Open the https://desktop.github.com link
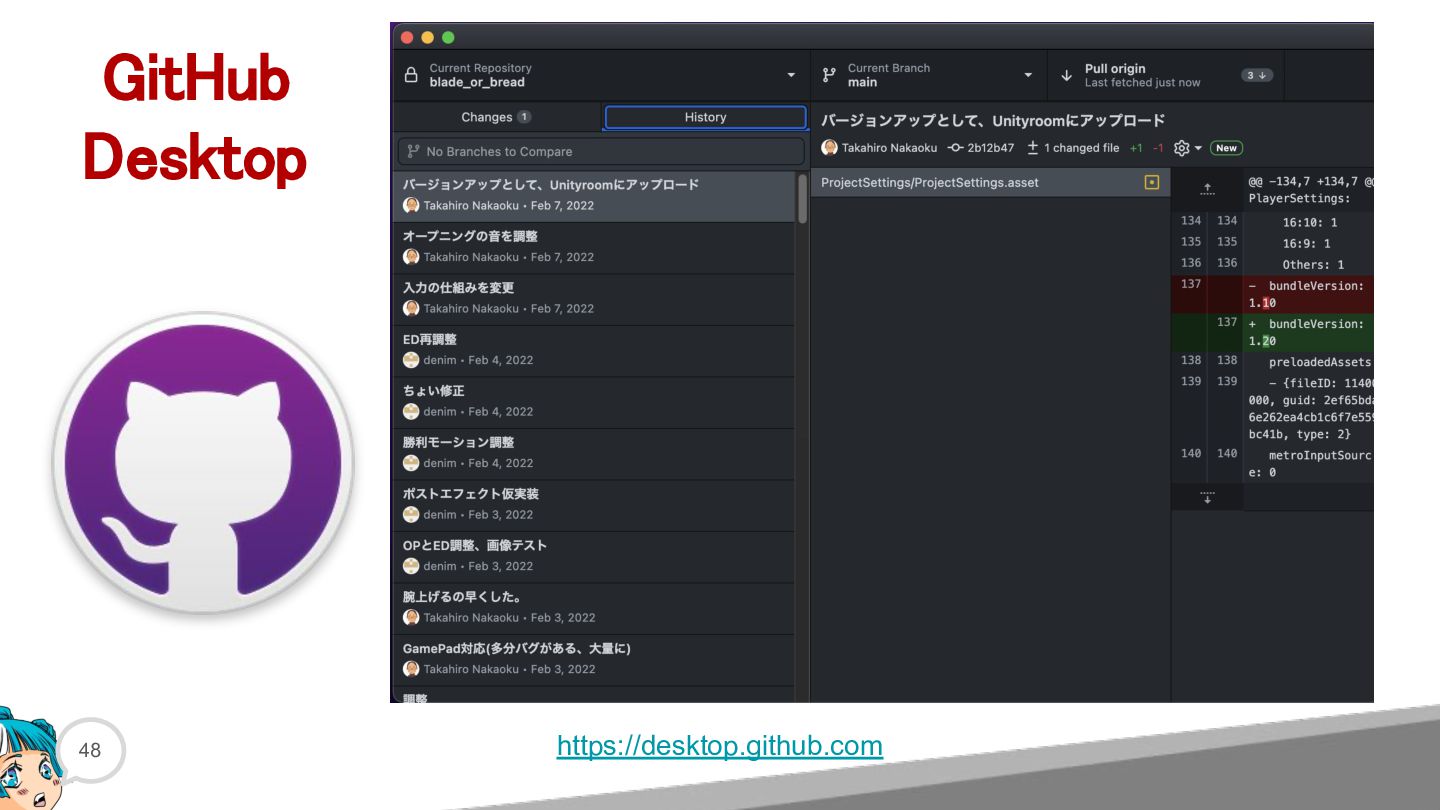Screen dimensions: 1440x810 720,746
